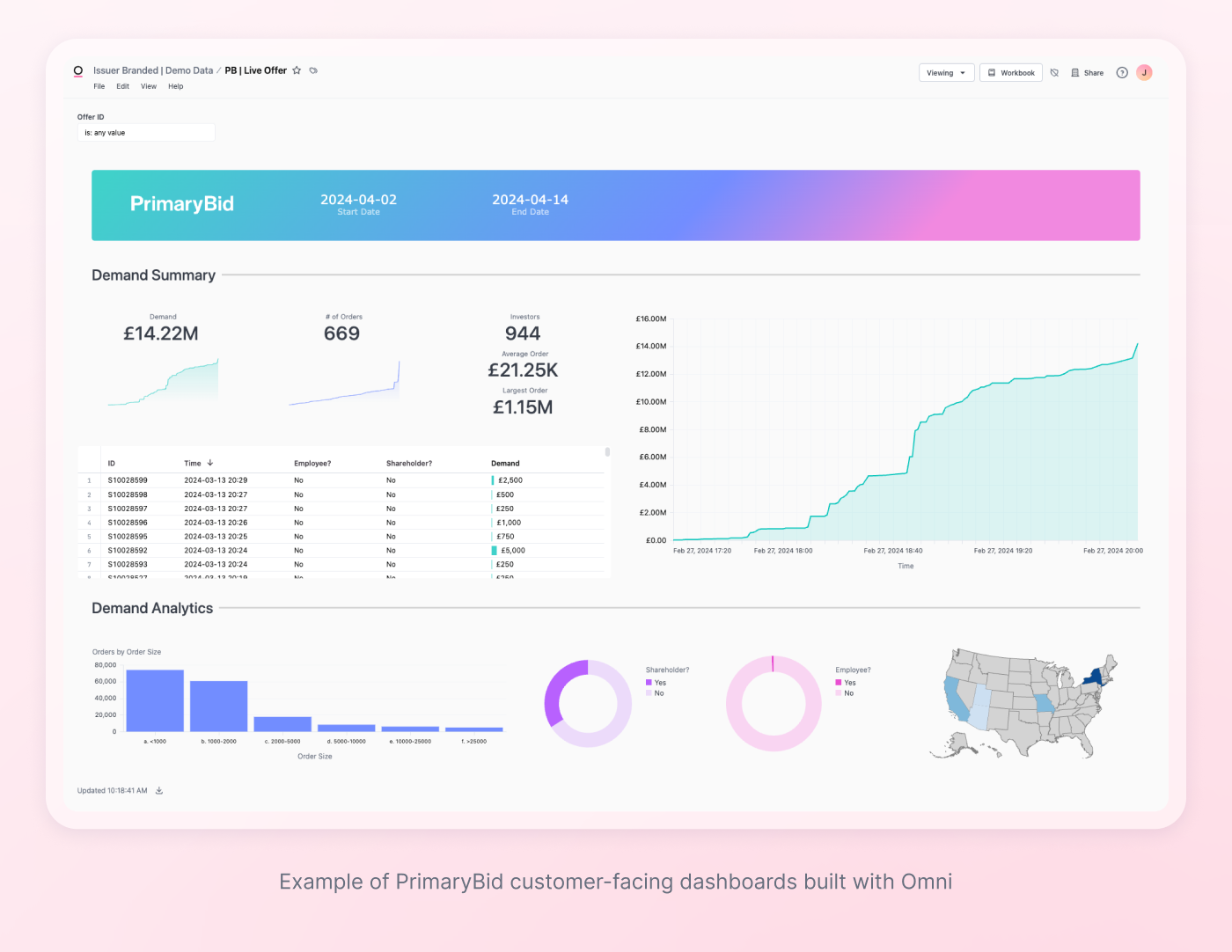1232x952 pixels.
Task: Click the orders table vertical scrollbar
Action: coord(607,452)
